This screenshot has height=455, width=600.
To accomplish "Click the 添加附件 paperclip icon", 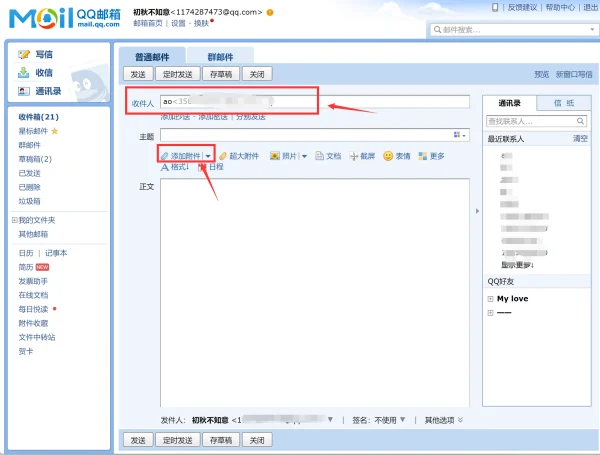I will [x=165, y=156].
